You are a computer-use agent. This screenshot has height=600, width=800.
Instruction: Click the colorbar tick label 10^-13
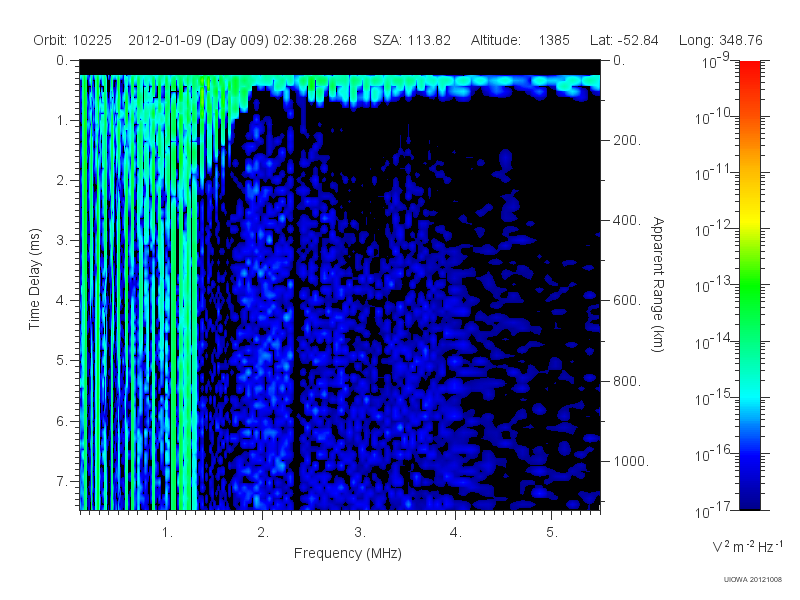pyautogui.click(x=715, y=286)
